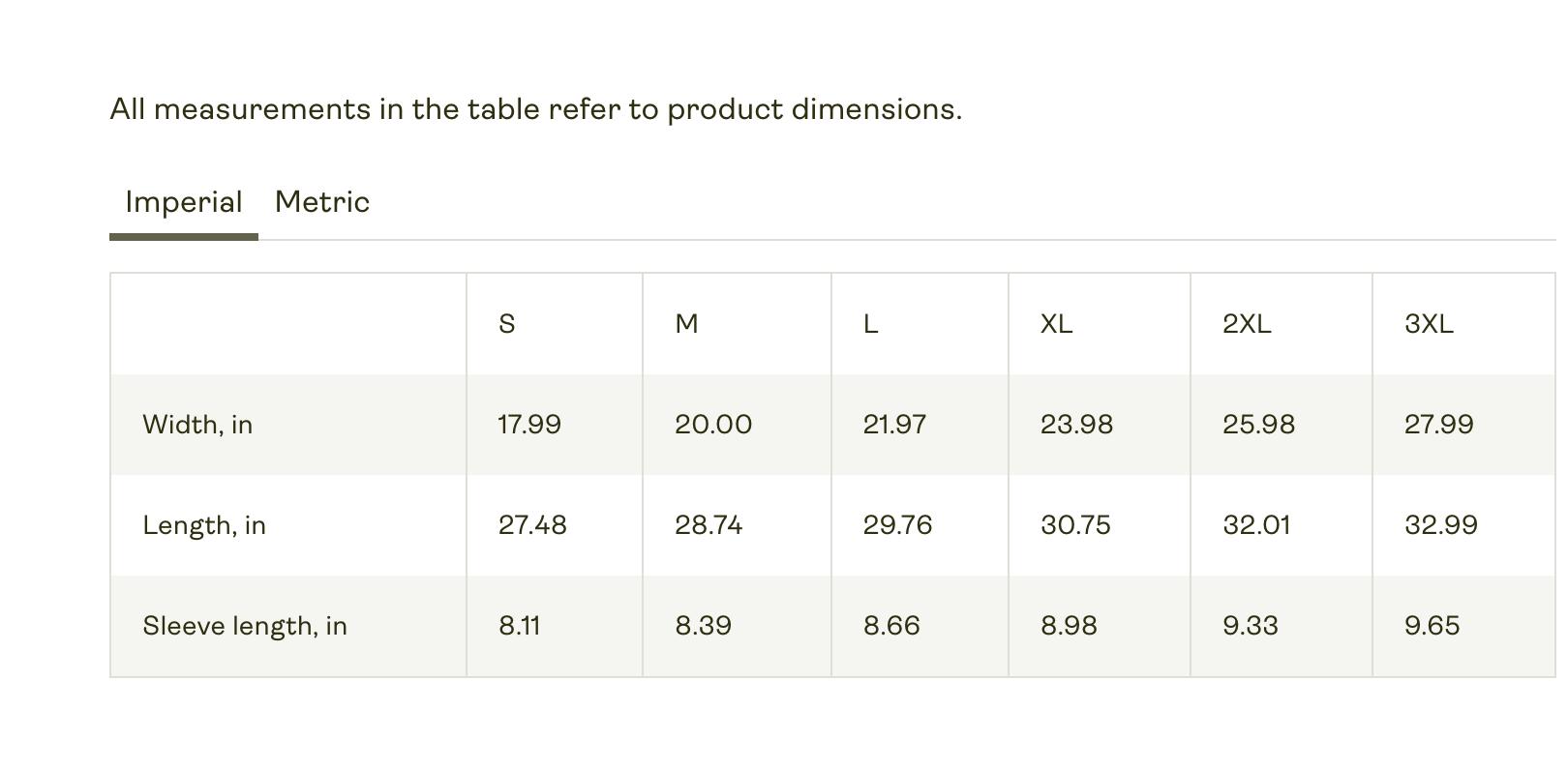1568x770 pixels.
Task: Click the L size column header
Action: [870, 324]
